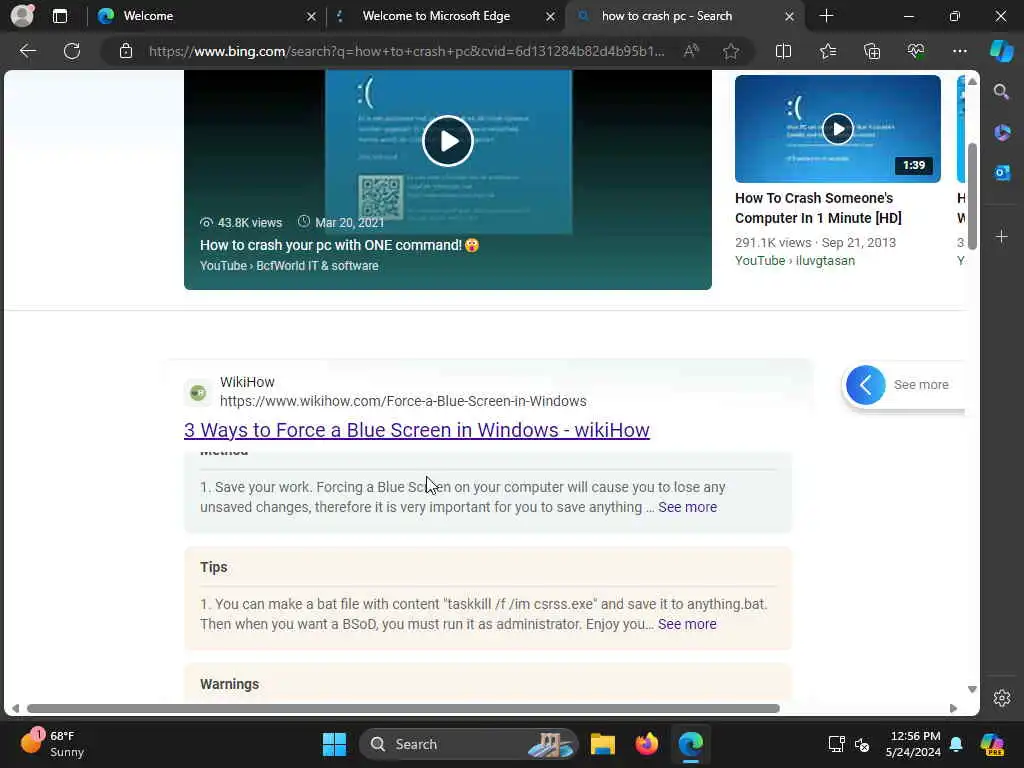1024x768 pixels.
Task: Play How To Crash Someone's Computer video
Action: [837, 129]
